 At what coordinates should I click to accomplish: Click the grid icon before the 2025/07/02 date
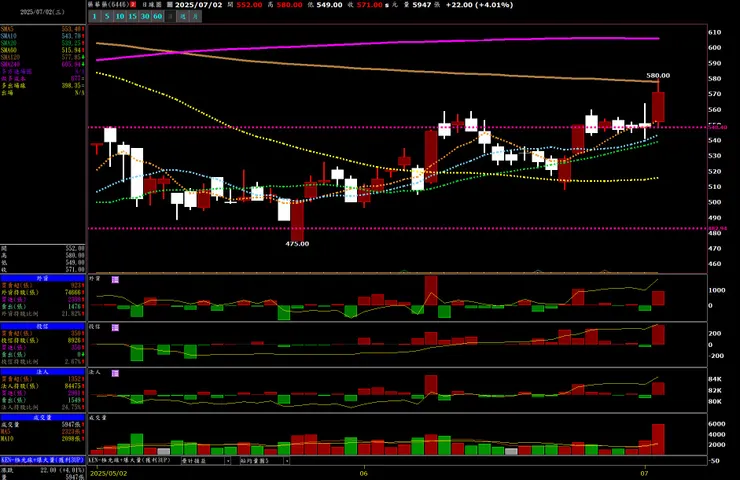pyautogui.click(x=170, y=5)
